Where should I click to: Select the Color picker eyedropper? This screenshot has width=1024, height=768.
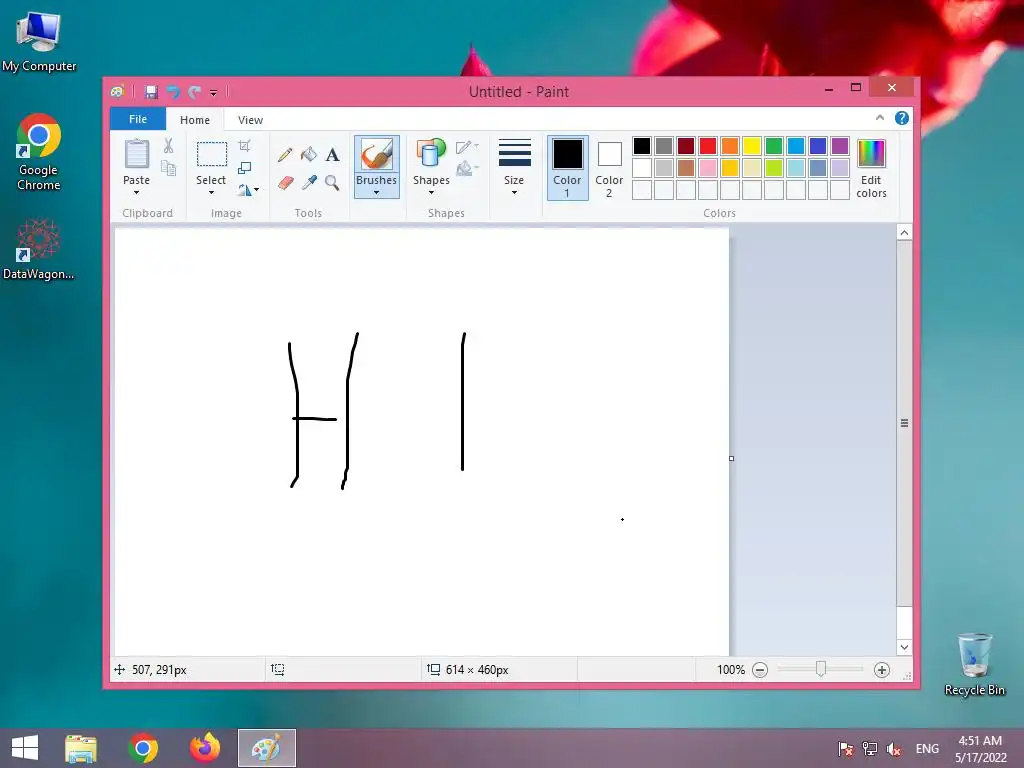click(309, 183)
